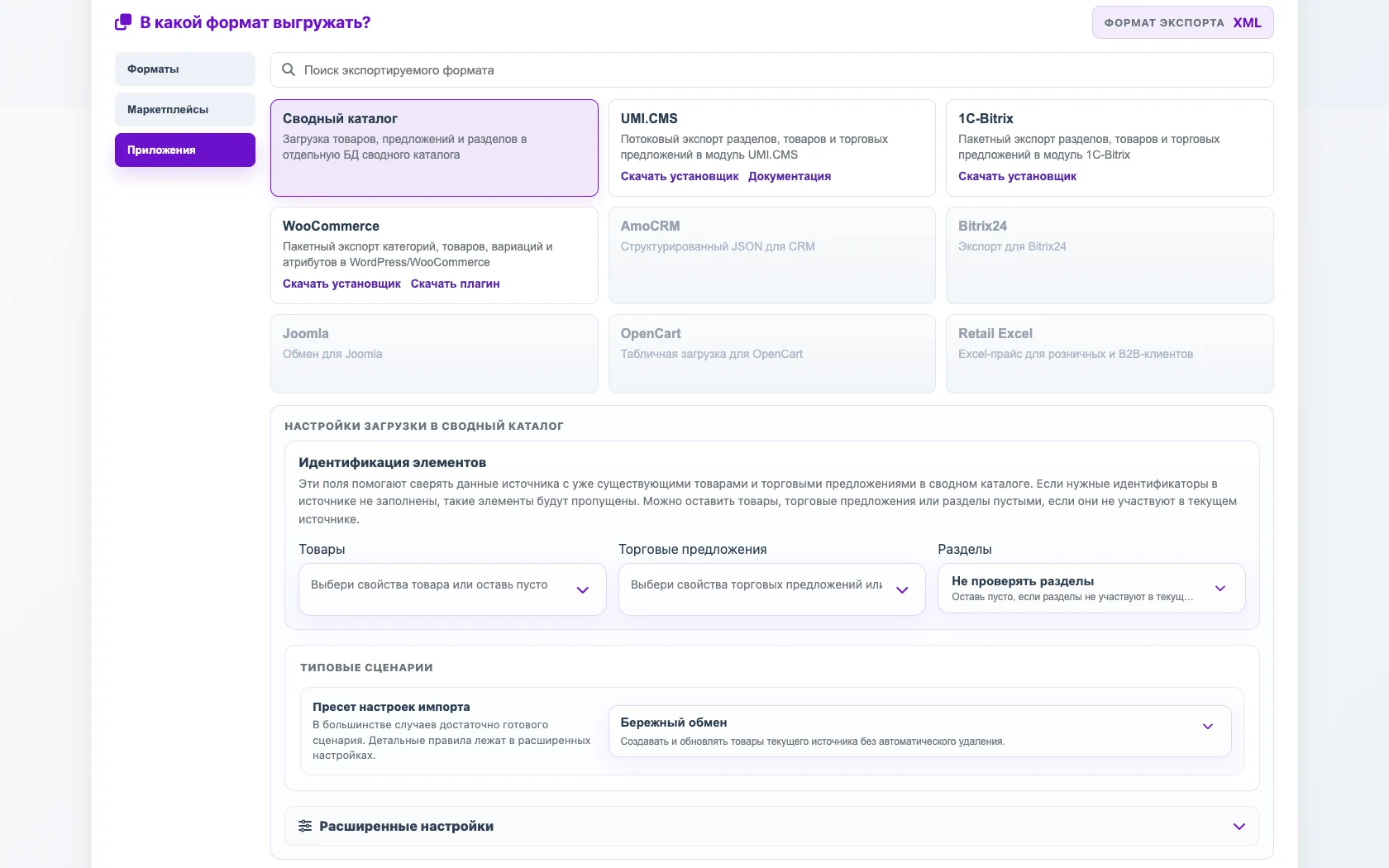Select the Сводный каталог format card
Image resolution: width=1389 pixels, height=868 pixels.
click(x=434, y=148)
